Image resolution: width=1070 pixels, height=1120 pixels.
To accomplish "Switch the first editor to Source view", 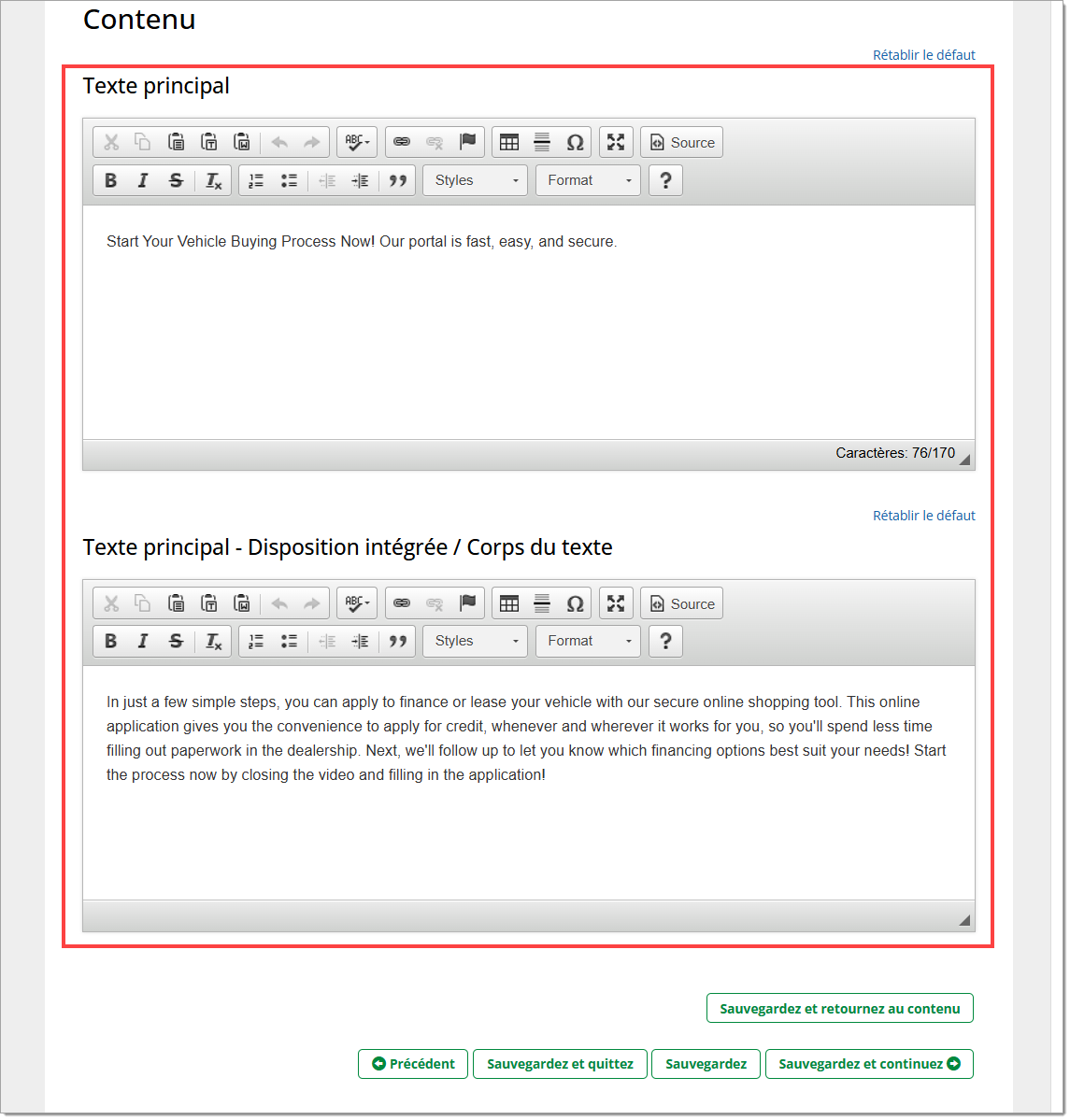I will coord(682,142).
